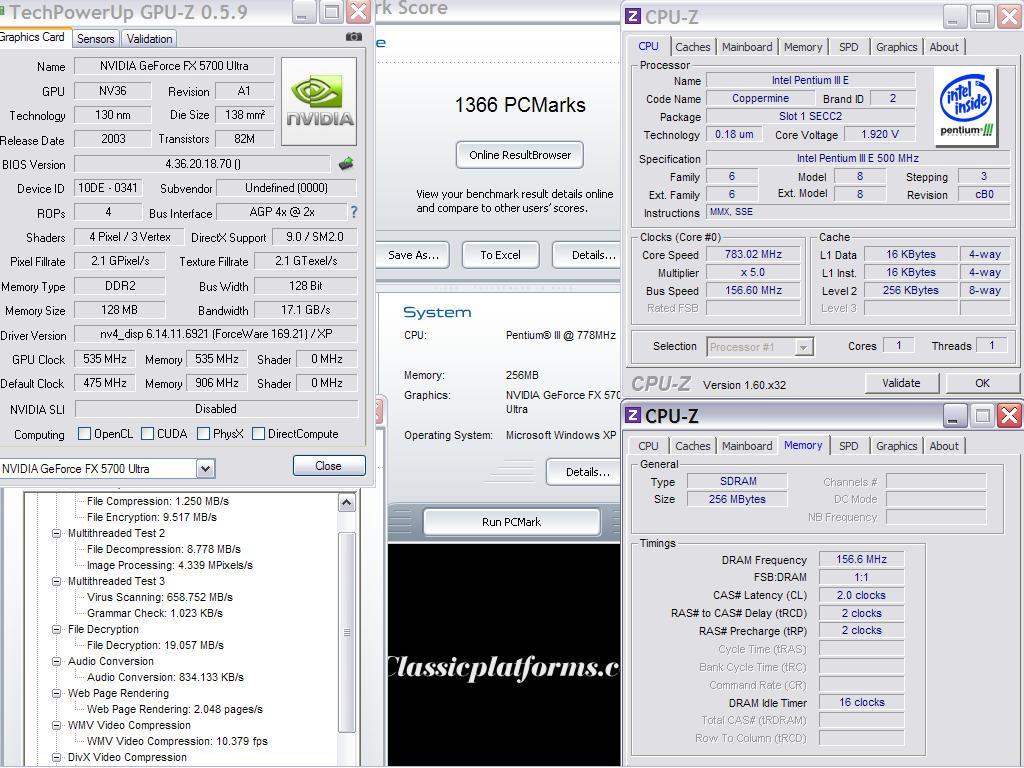Open About tab in lower CPU-Z
The height and width of the screenshot is (768, 1024).
944,446
